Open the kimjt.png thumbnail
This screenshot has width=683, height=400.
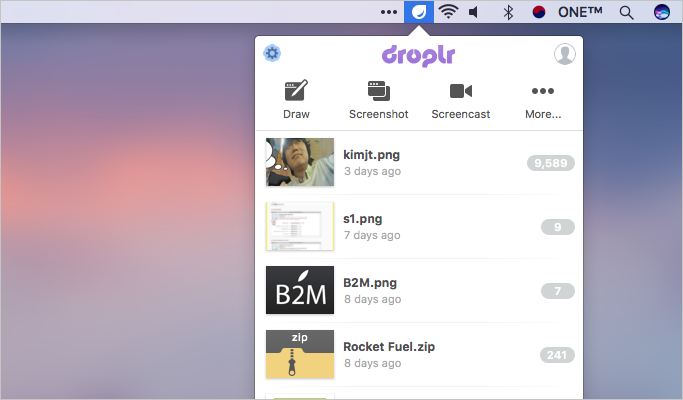pyautogui.click(x=300, y=162)
